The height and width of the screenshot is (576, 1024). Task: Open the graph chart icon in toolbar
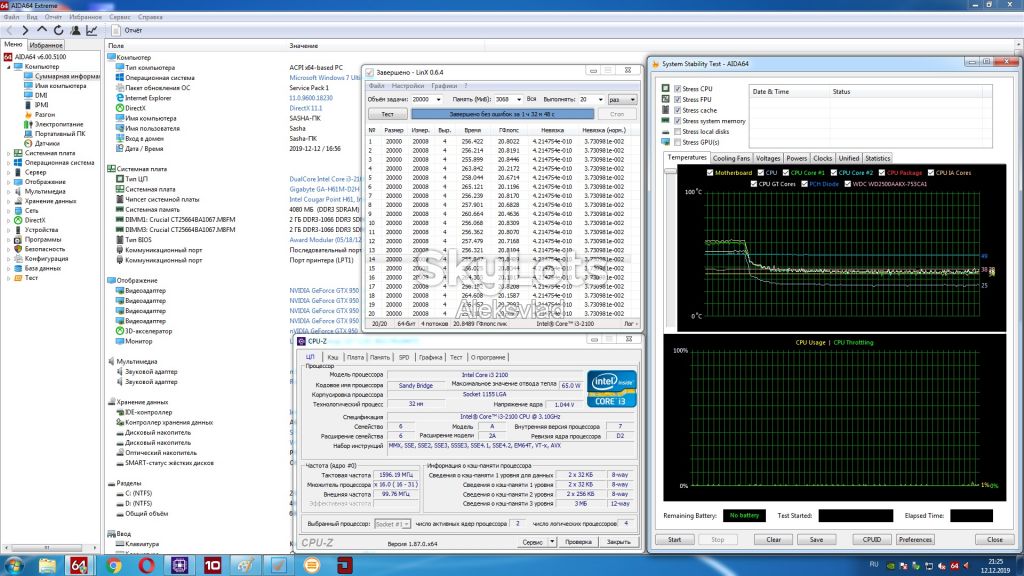click(x=91, y=30)
